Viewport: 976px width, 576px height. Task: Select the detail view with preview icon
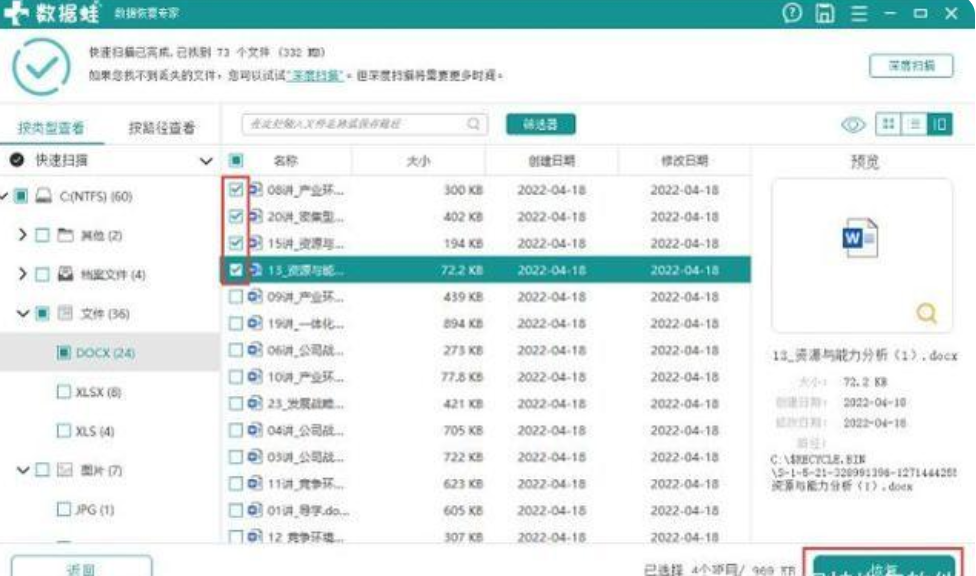point(939,124)
